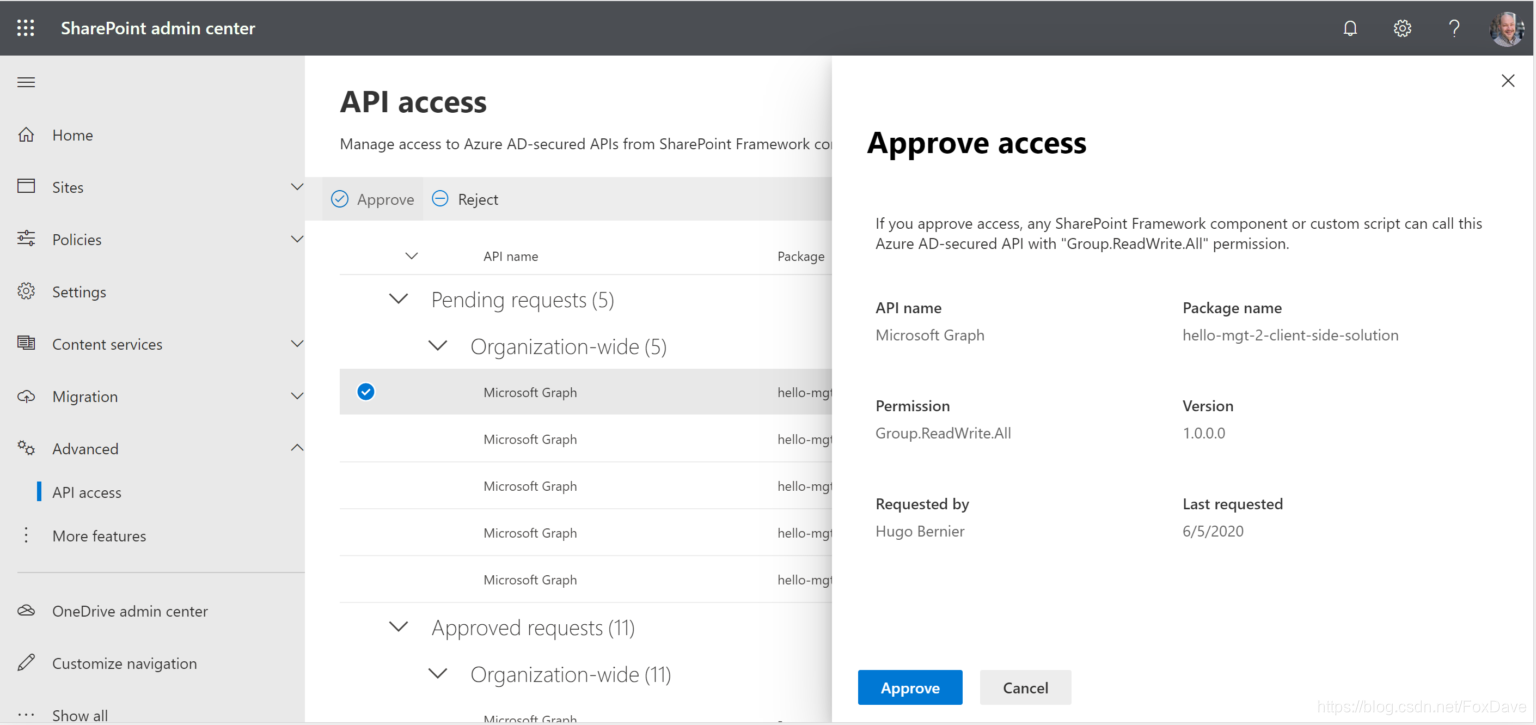The image size is (1536, 725).
Task: Click hello-mgt-2-client-side-solution package name
Action: (x=1290, y=335)
